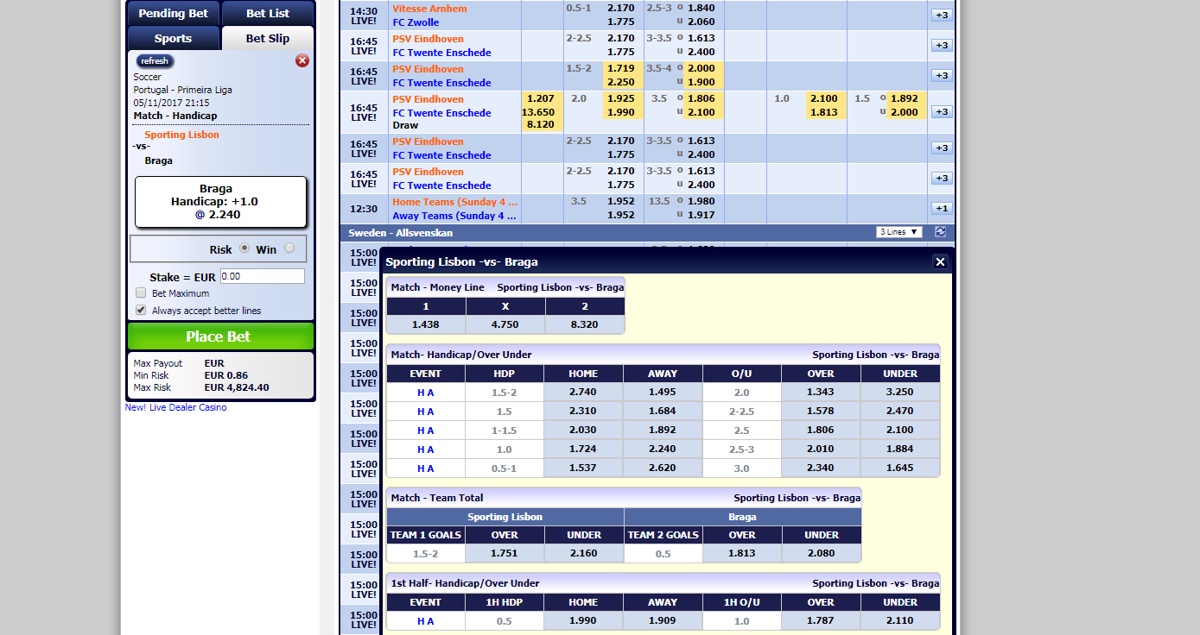Screen dimensions: 1200x635
Task: Click the Sweden - Allsvenskan league header
Action: 400,232
